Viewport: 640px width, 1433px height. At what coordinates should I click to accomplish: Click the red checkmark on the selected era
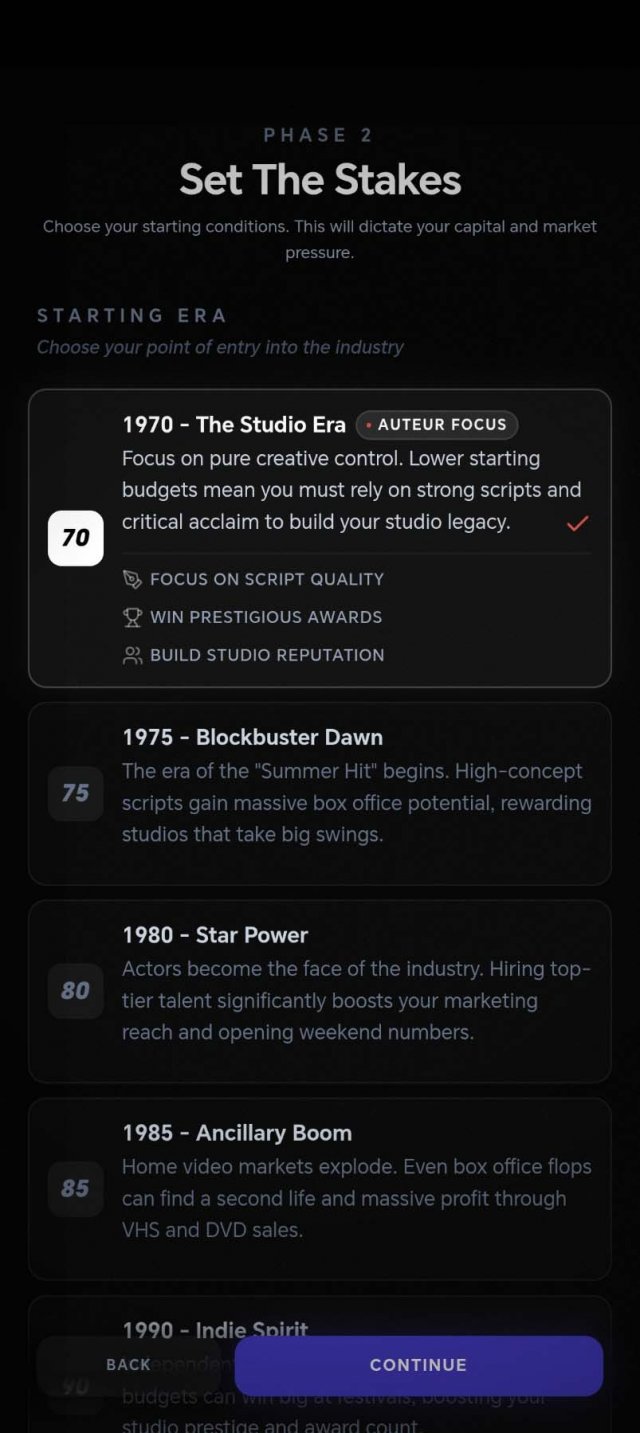(x=577, y=522)
